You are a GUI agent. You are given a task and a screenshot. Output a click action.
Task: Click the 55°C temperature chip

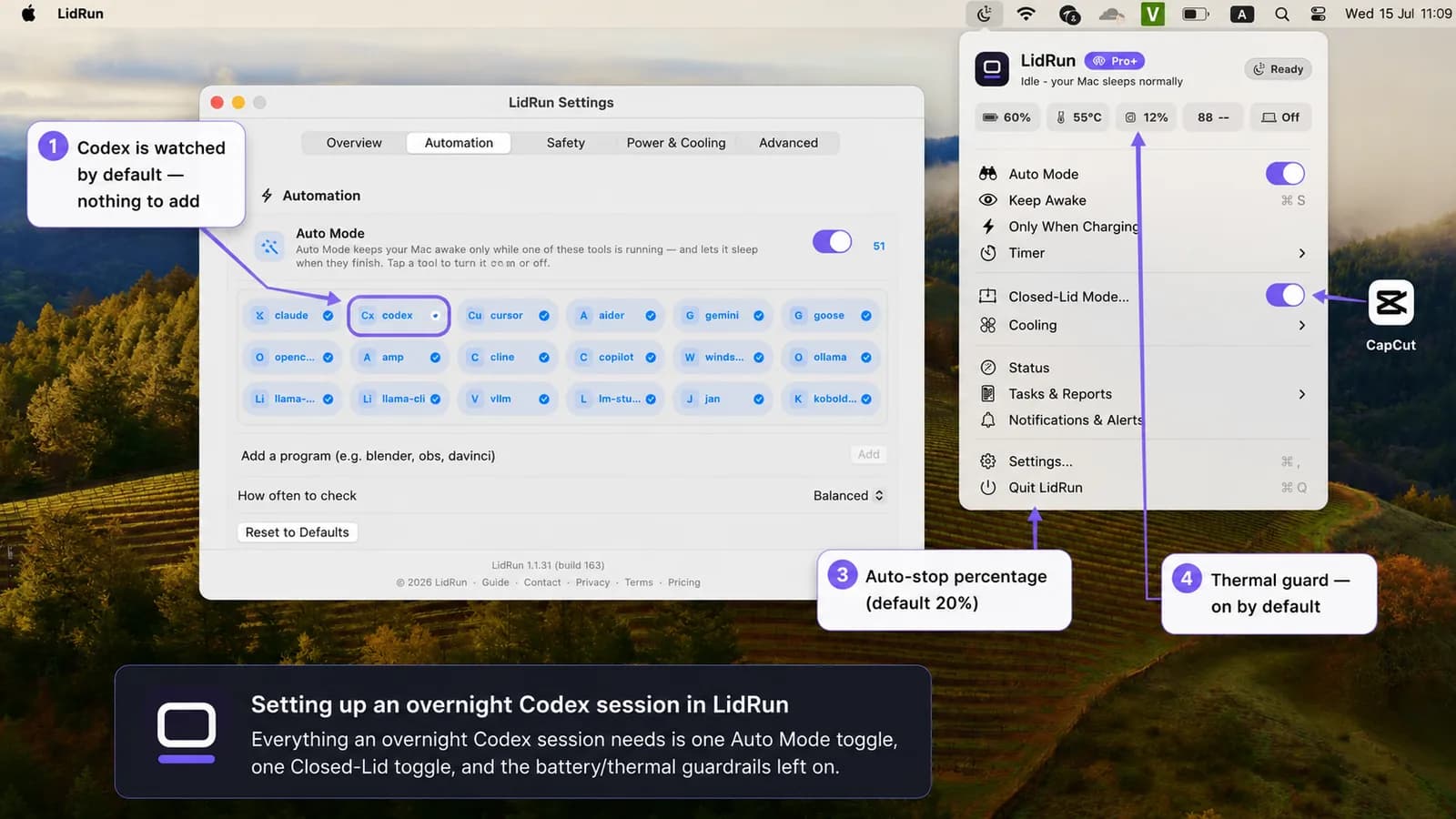(1078, 117)
